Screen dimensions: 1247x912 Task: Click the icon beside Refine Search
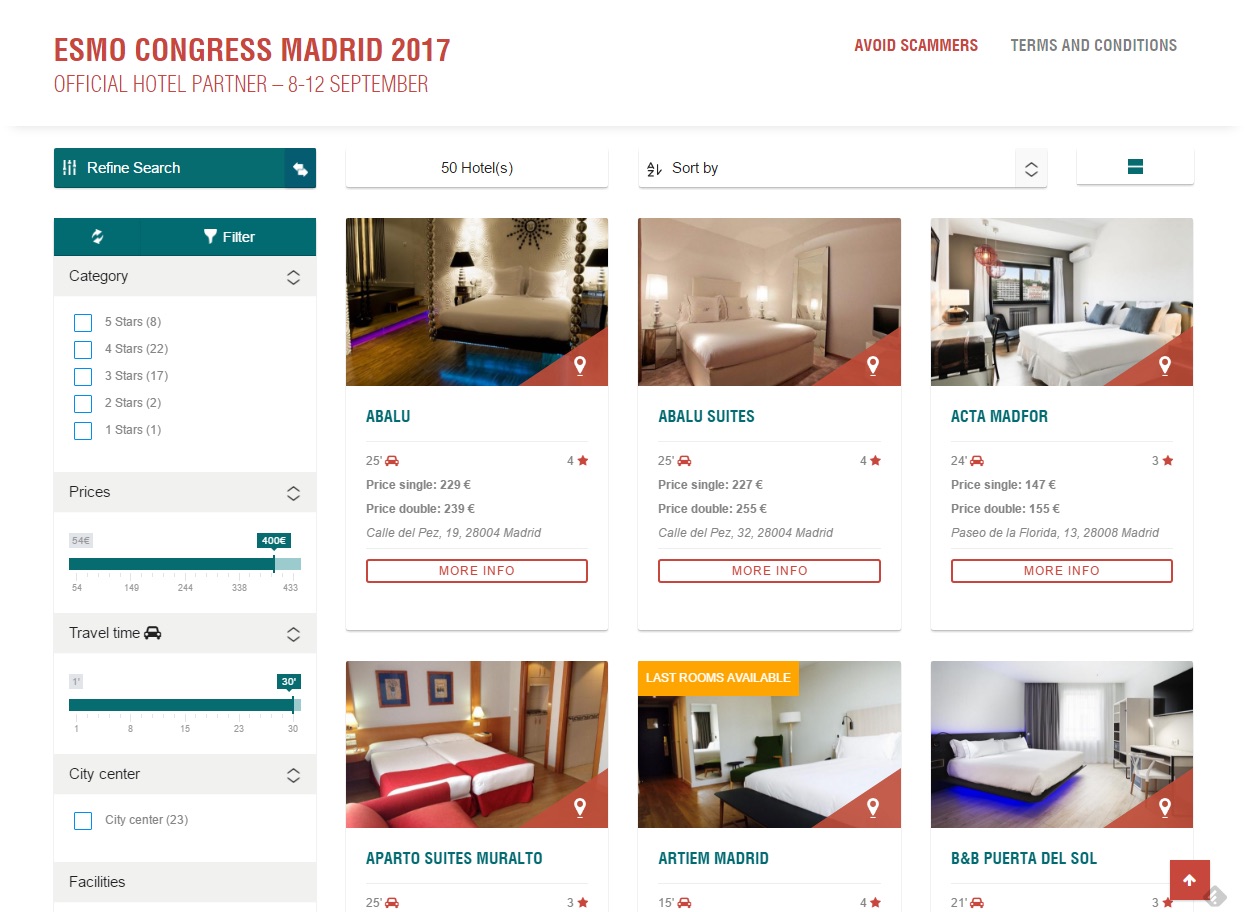coord(300,168)
